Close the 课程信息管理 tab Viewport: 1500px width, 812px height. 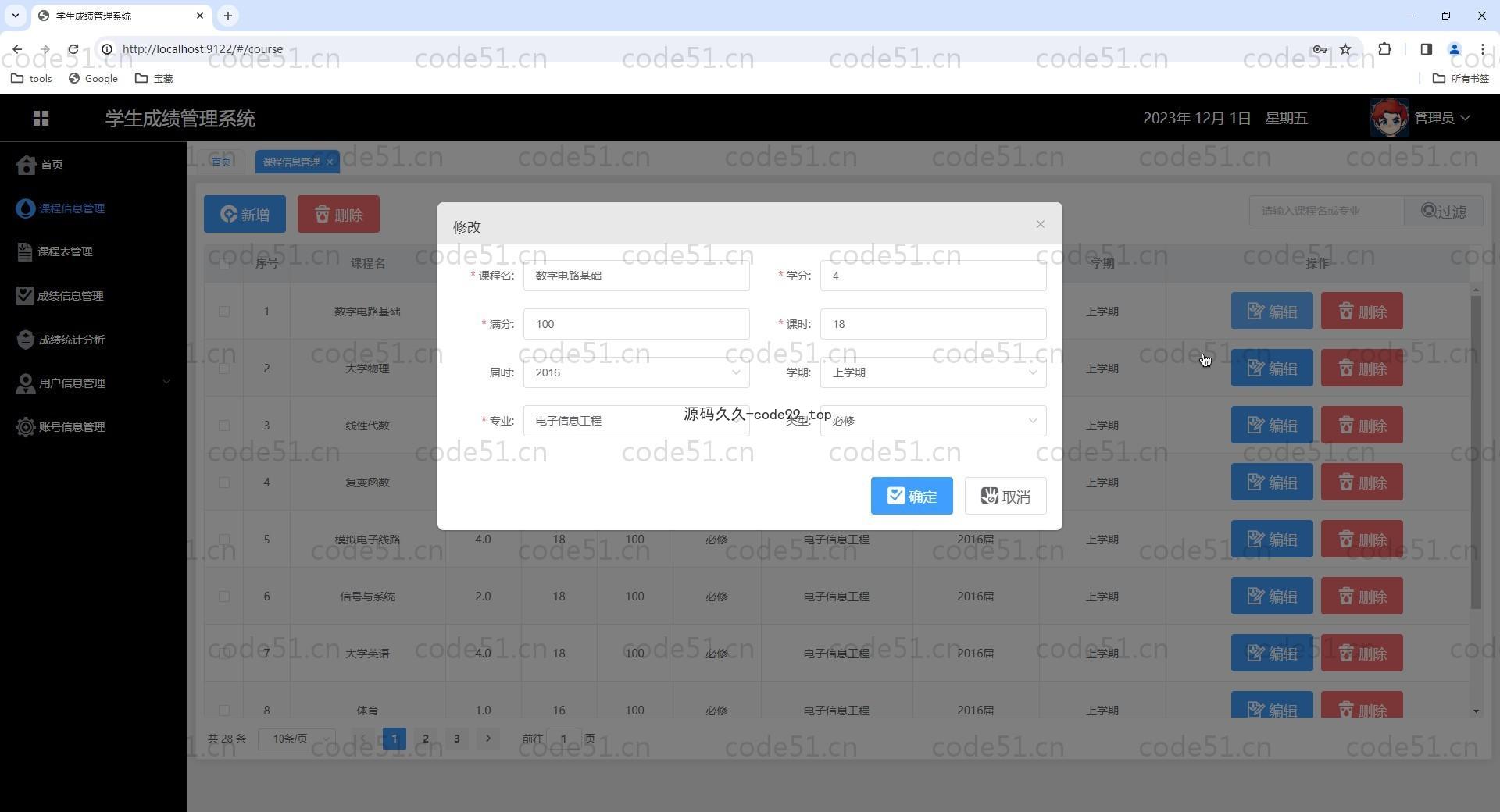coord(330,162)
